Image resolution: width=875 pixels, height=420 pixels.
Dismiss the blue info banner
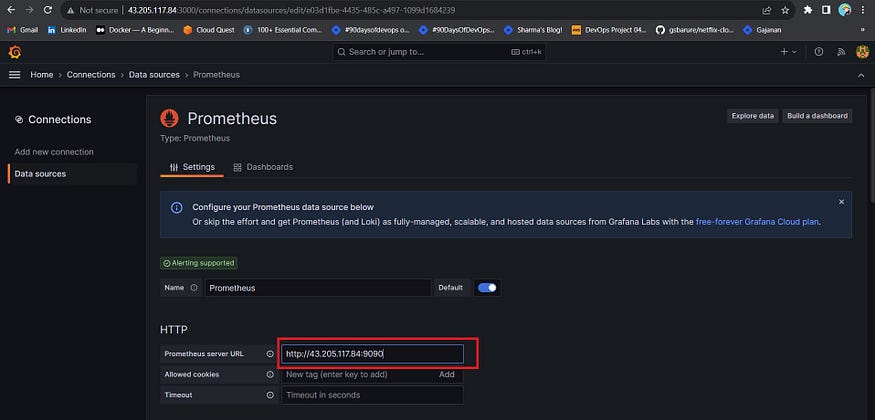pos(842,202)
